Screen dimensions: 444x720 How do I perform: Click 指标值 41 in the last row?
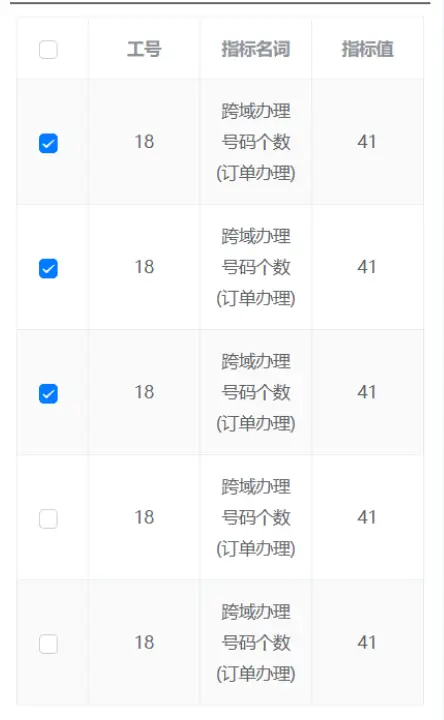tap(367, 643)
